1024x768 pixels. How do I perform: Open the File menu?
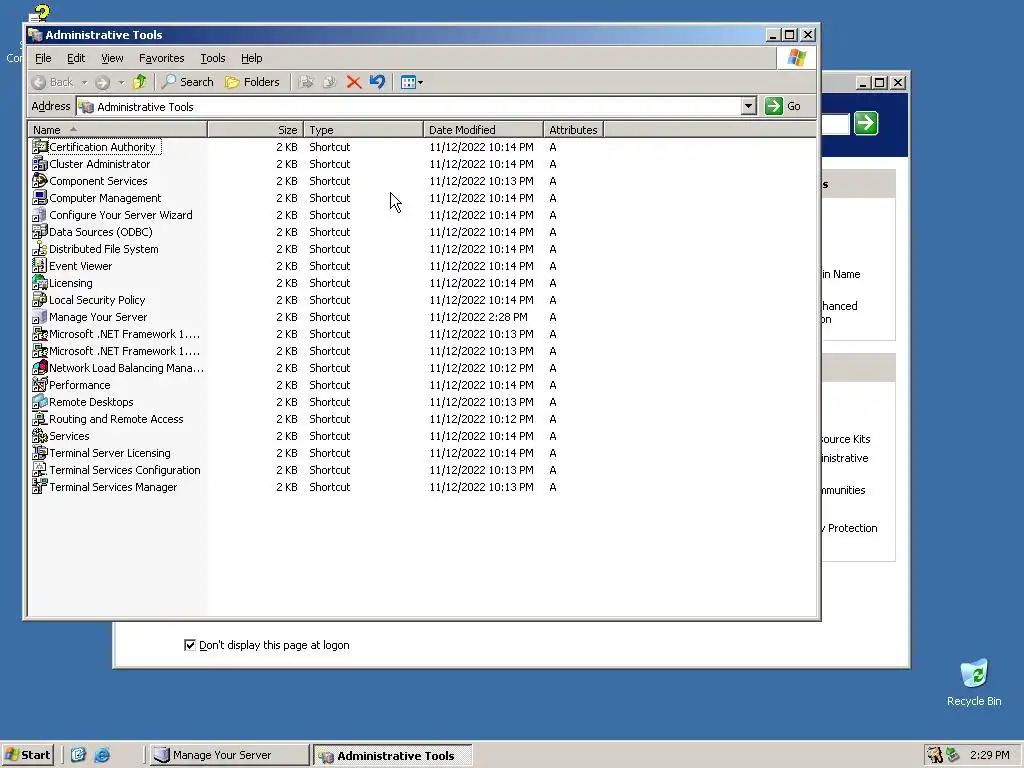tap(43, 58)
